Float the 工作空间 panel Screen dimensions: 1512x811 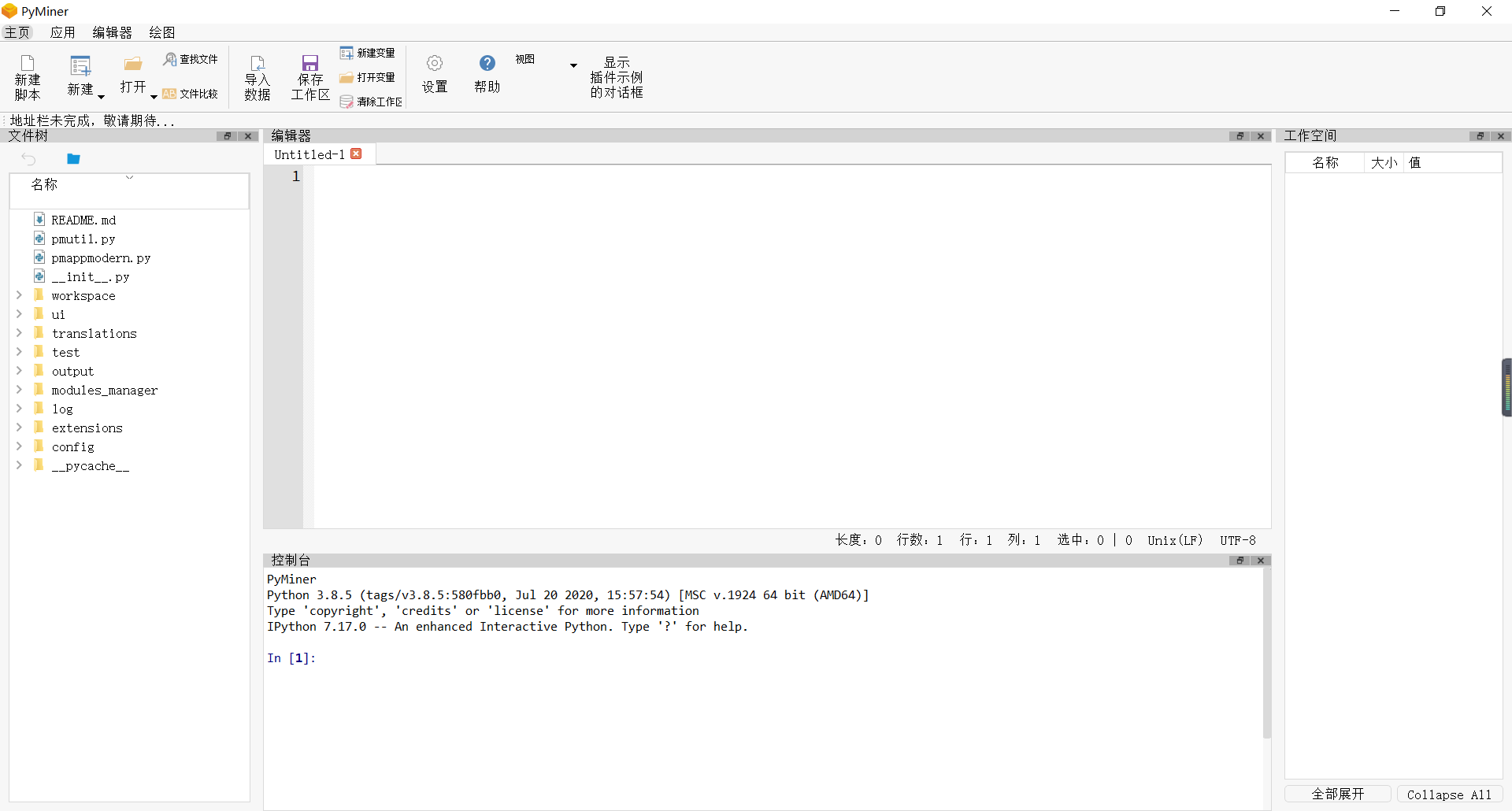click(x=1480, y=136)
